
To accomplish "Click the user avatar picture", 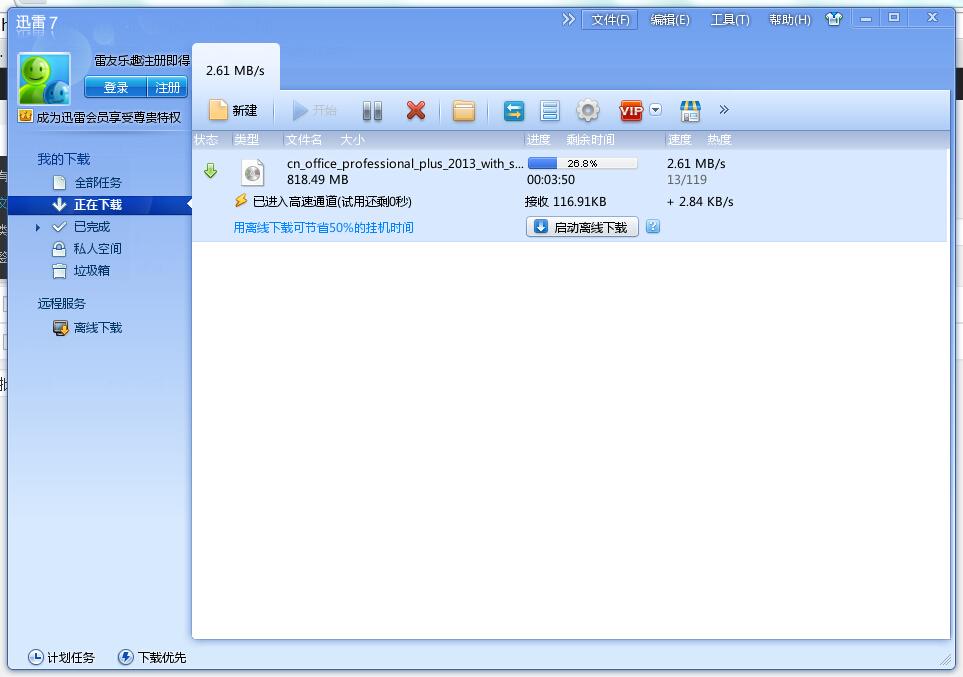I will [44, 79].
